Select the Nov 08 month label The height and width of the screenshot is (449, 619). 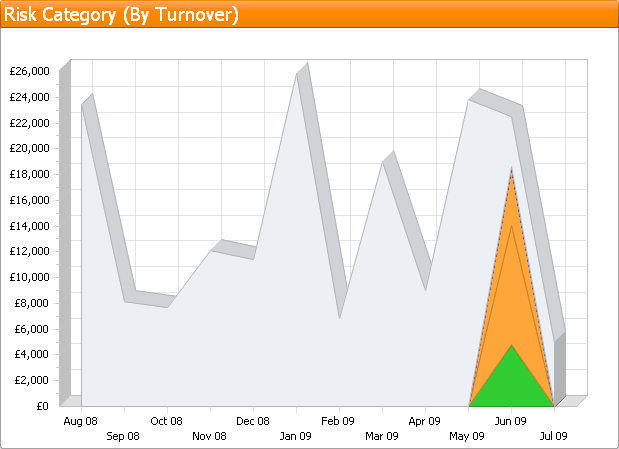point(209,436)
